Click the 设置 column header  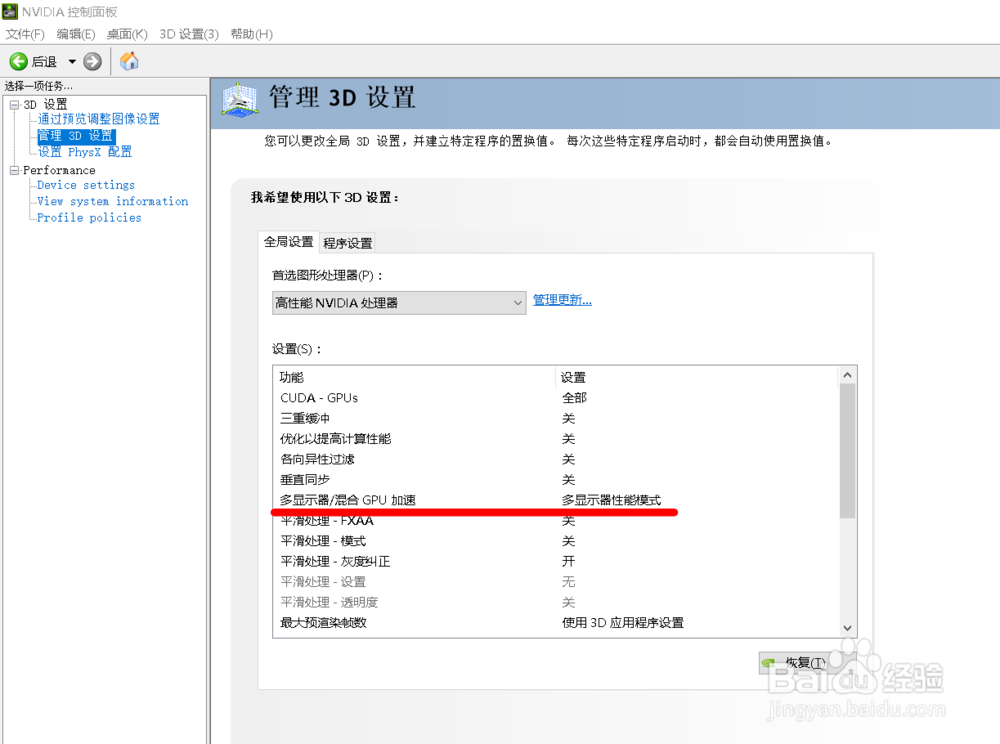696,377
